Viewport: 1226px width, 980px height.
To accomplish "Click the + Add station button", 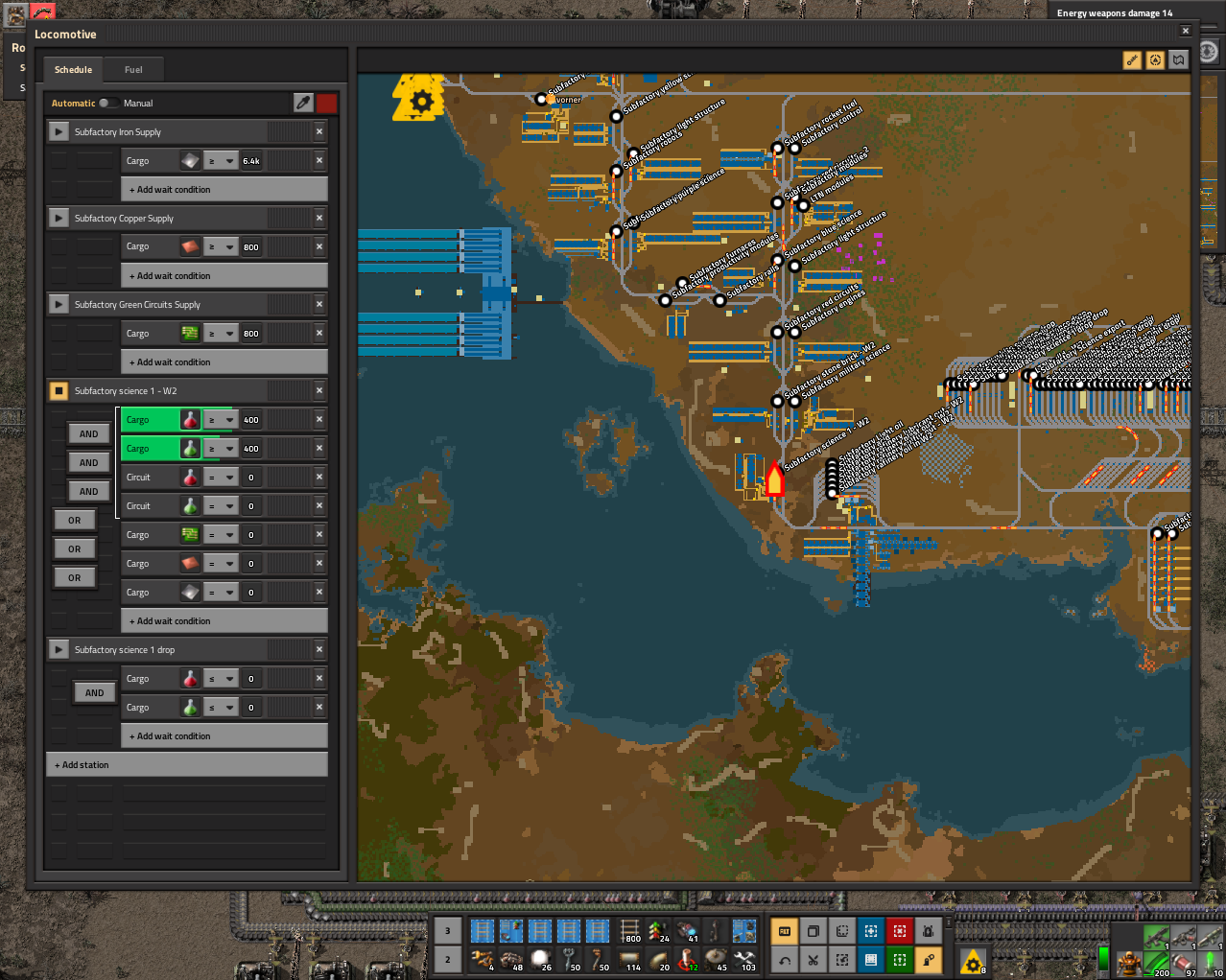I will 187,764.
